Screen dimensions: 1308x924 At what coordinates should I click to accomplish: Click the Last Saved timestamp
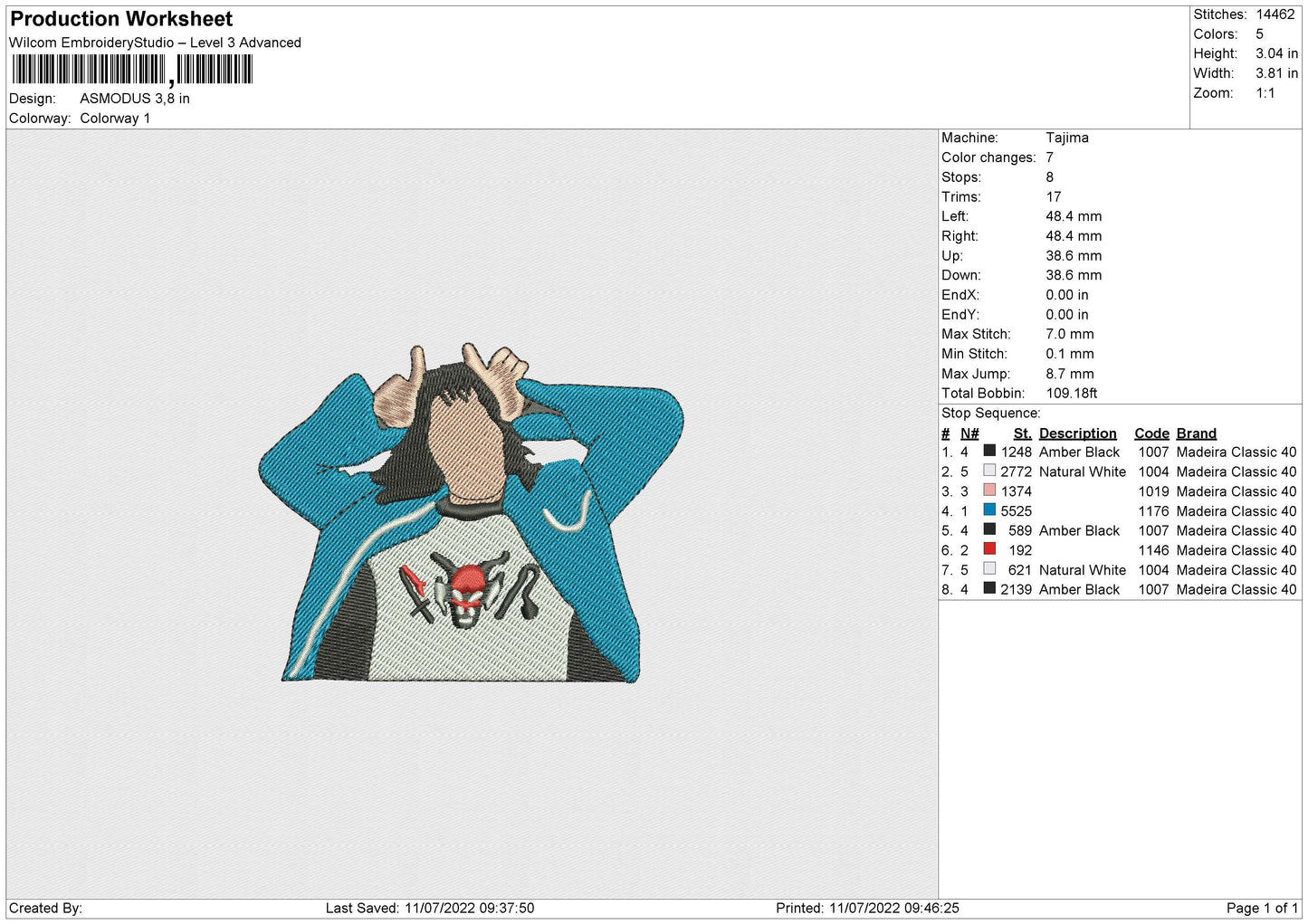pyautogui.click(x=430, y=908)
